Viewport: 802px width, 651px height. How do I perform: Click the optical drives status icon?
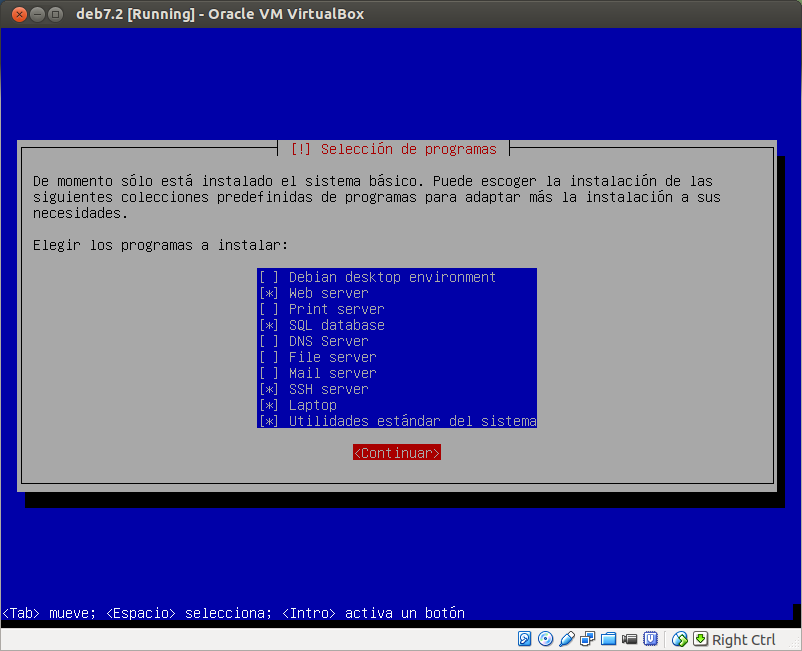pyautogui.click(x=546, y=638)
